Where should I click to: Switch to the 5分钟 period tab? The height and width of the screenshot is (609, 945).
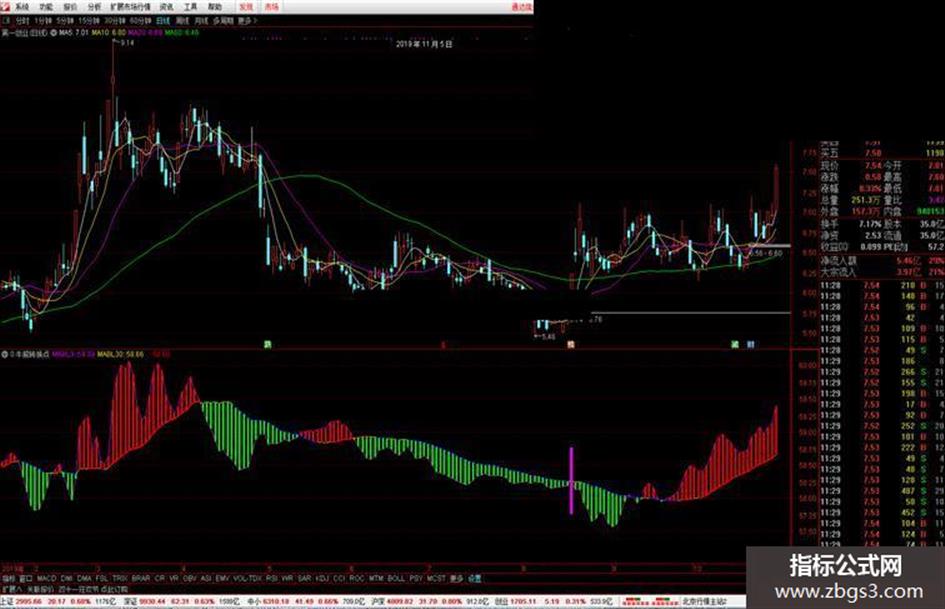[66, 21]
